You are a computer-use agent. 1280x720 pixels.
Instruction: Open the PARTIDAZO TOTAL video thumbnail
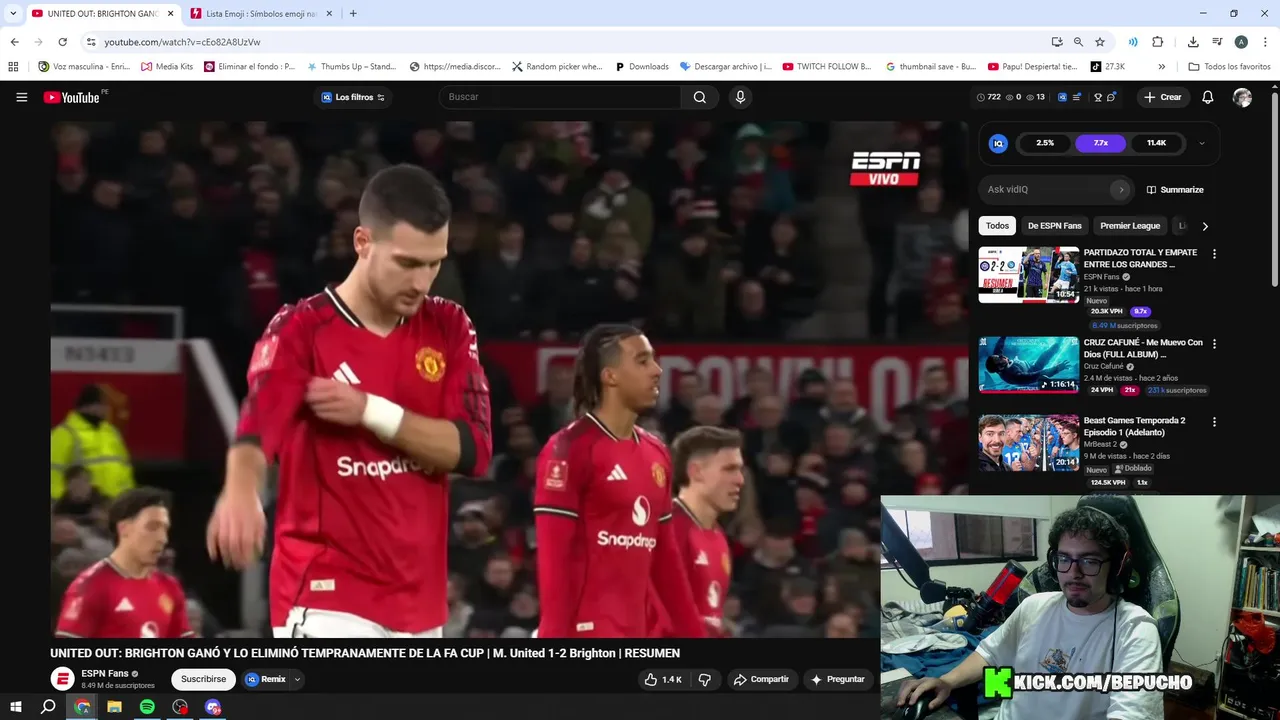1028,274
